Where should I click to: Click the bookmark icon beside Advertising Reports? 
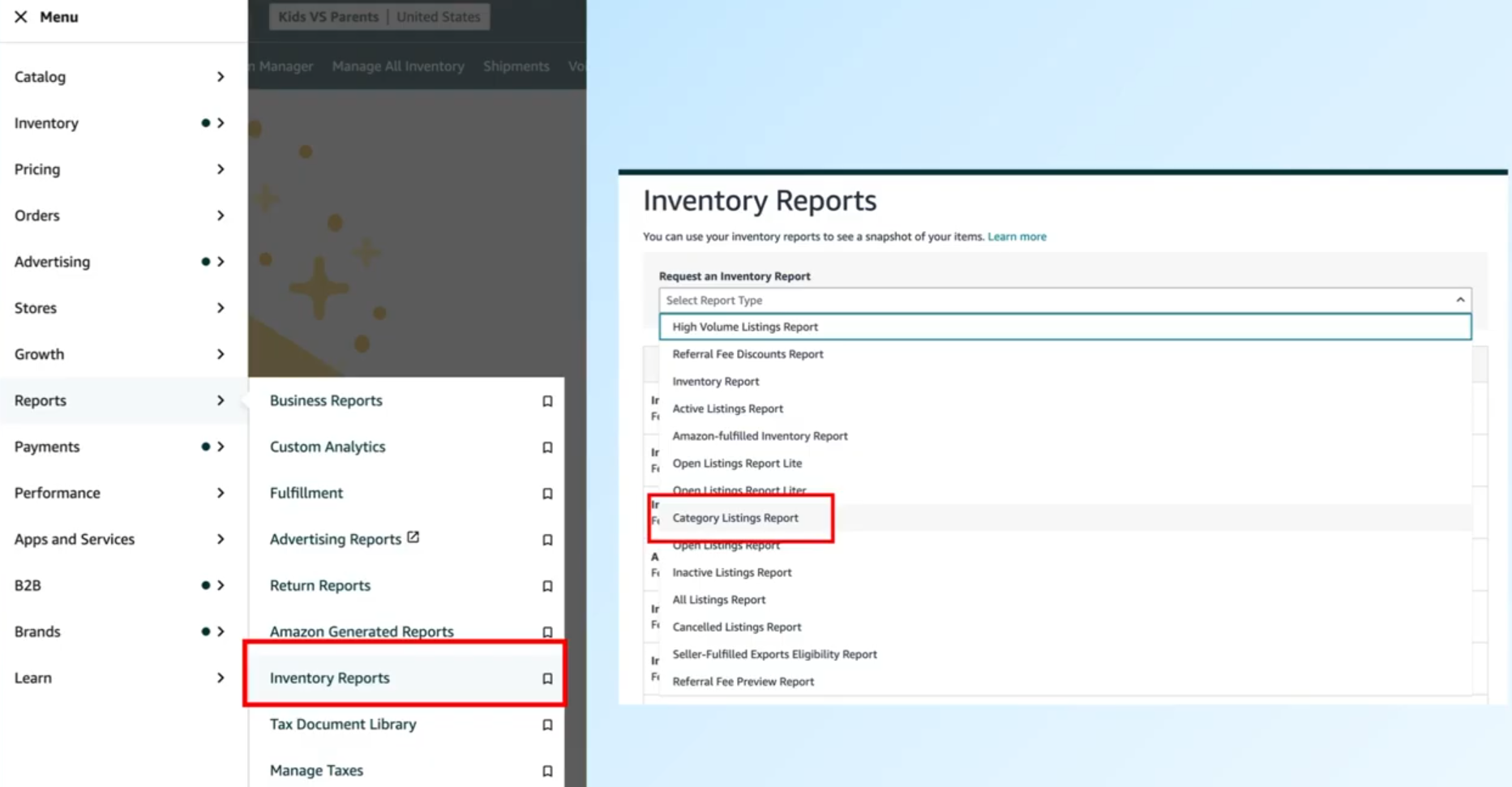[547, 540]
